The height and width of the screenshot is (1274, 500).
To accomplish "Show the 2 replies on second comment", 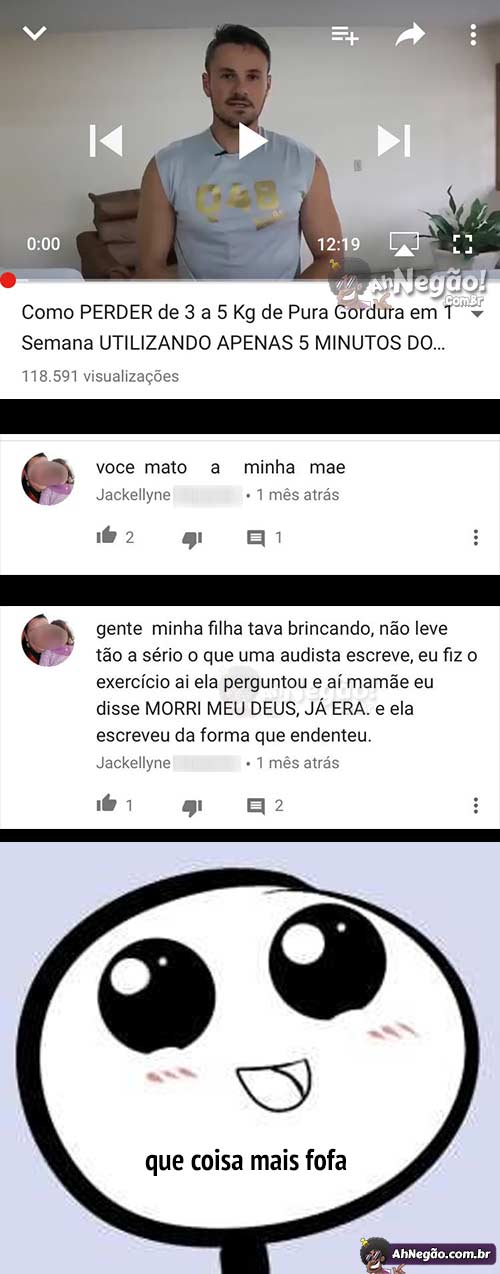I will point(265,806).
